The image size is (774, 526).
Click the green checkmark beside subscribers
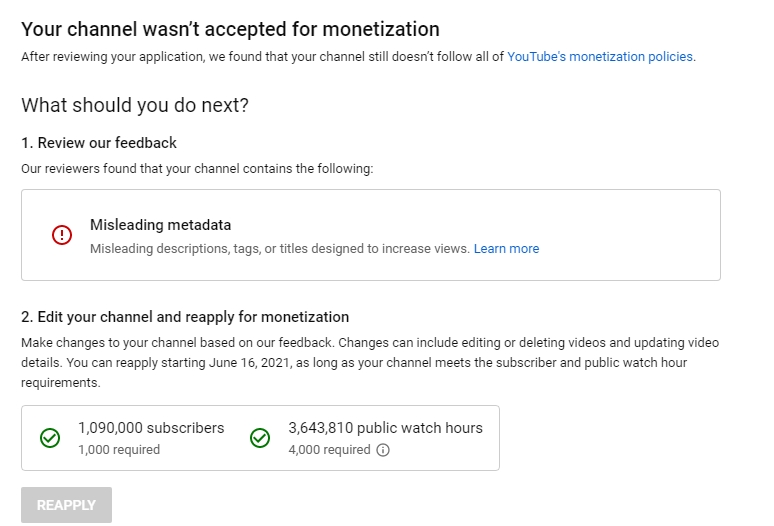(49, 438)
